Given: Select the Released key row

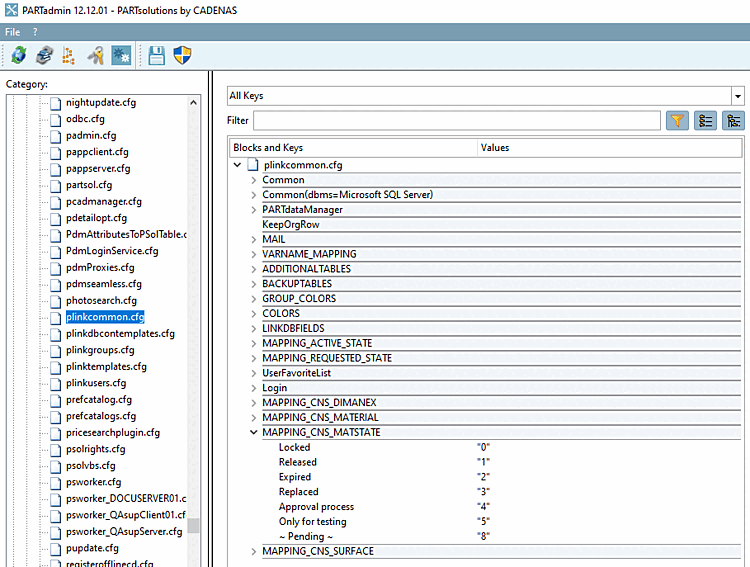Looking at the screenshot, I should coord(298,462).
